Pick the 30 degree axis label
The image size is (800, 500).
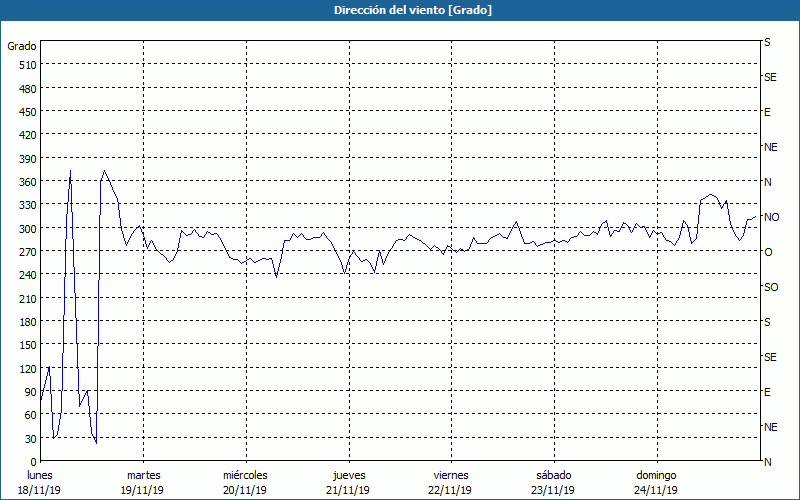click(x=31, y=439)
